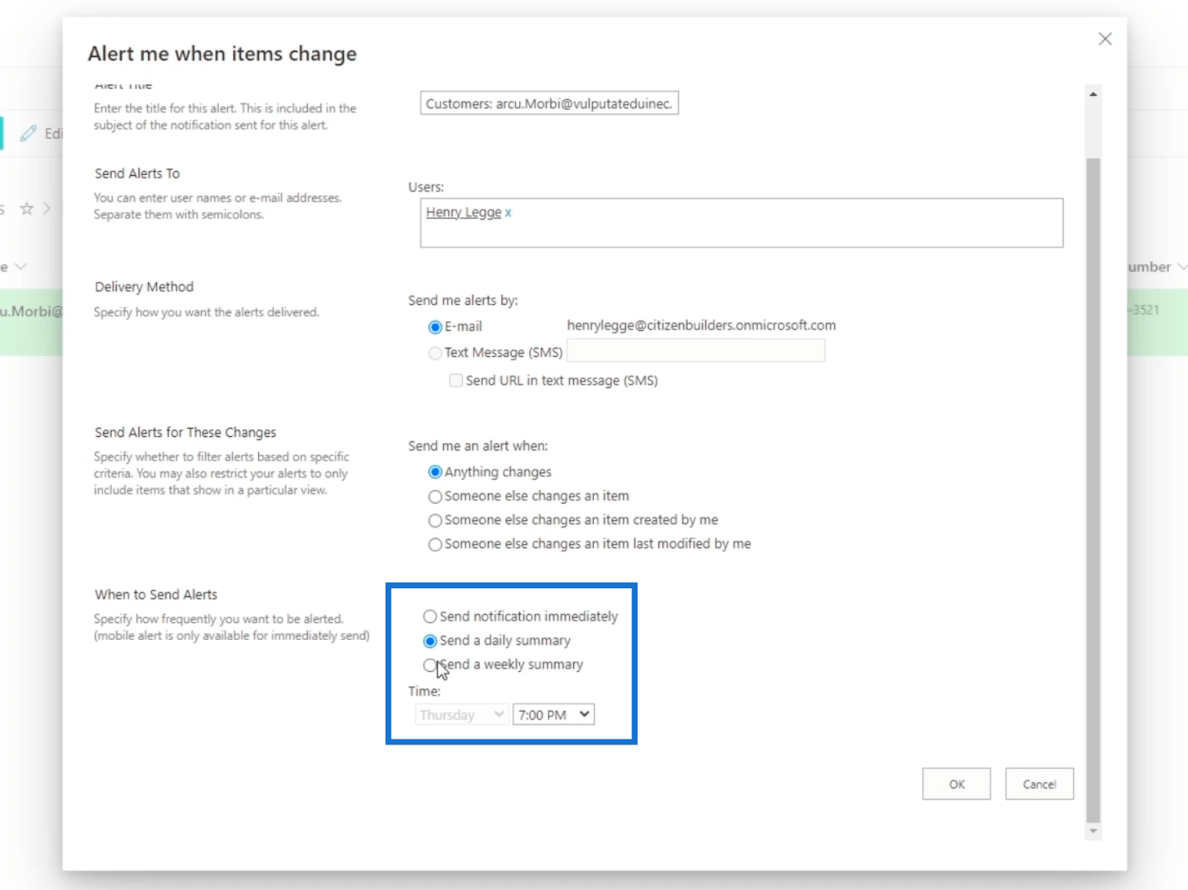The image size is (1188, 890).
Task: Select Text Message (SMS) delivery option
Action: [x=435, y=353]
